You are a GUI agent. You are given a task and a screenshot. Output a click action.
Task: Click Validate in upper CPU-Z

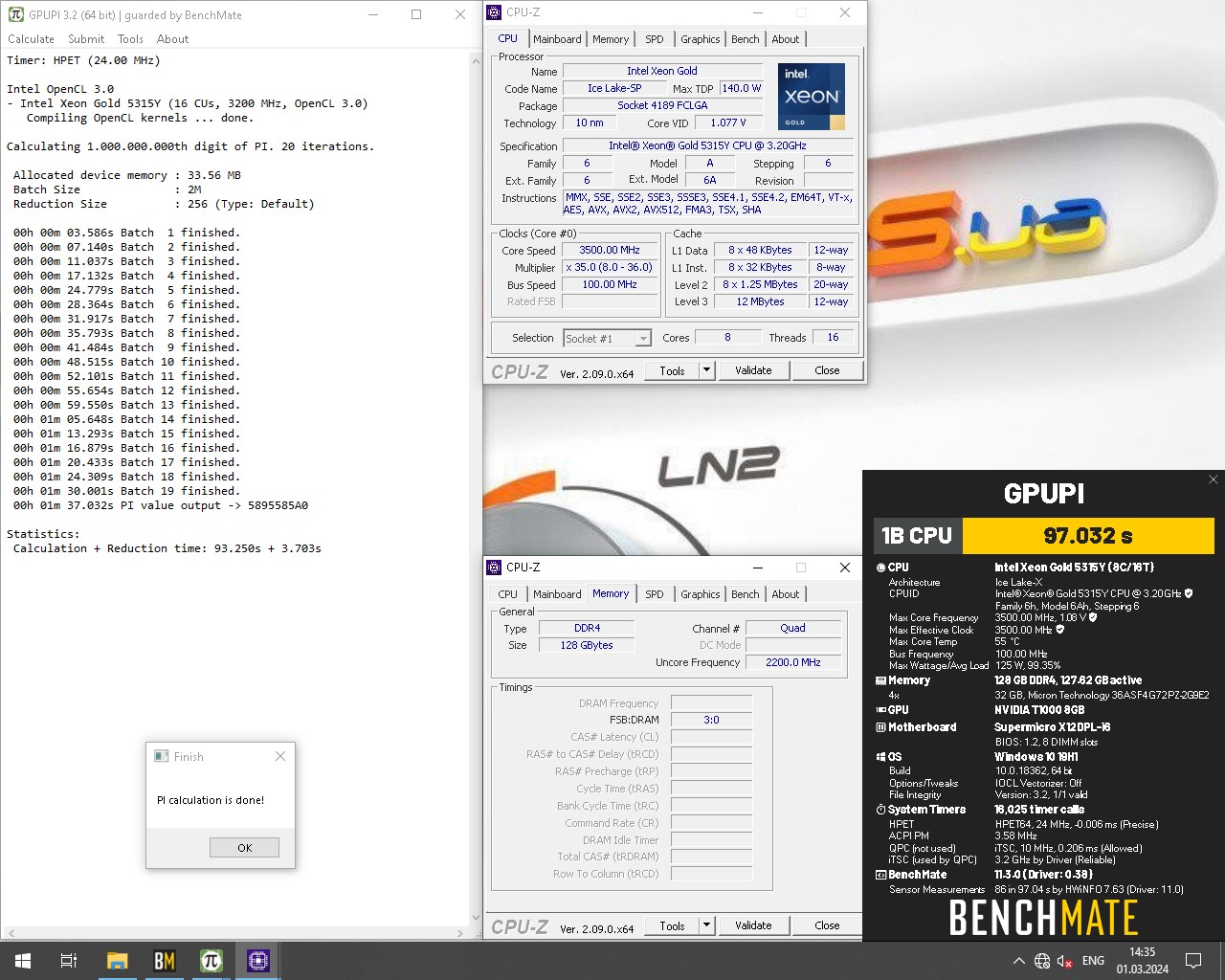[753, 370]
